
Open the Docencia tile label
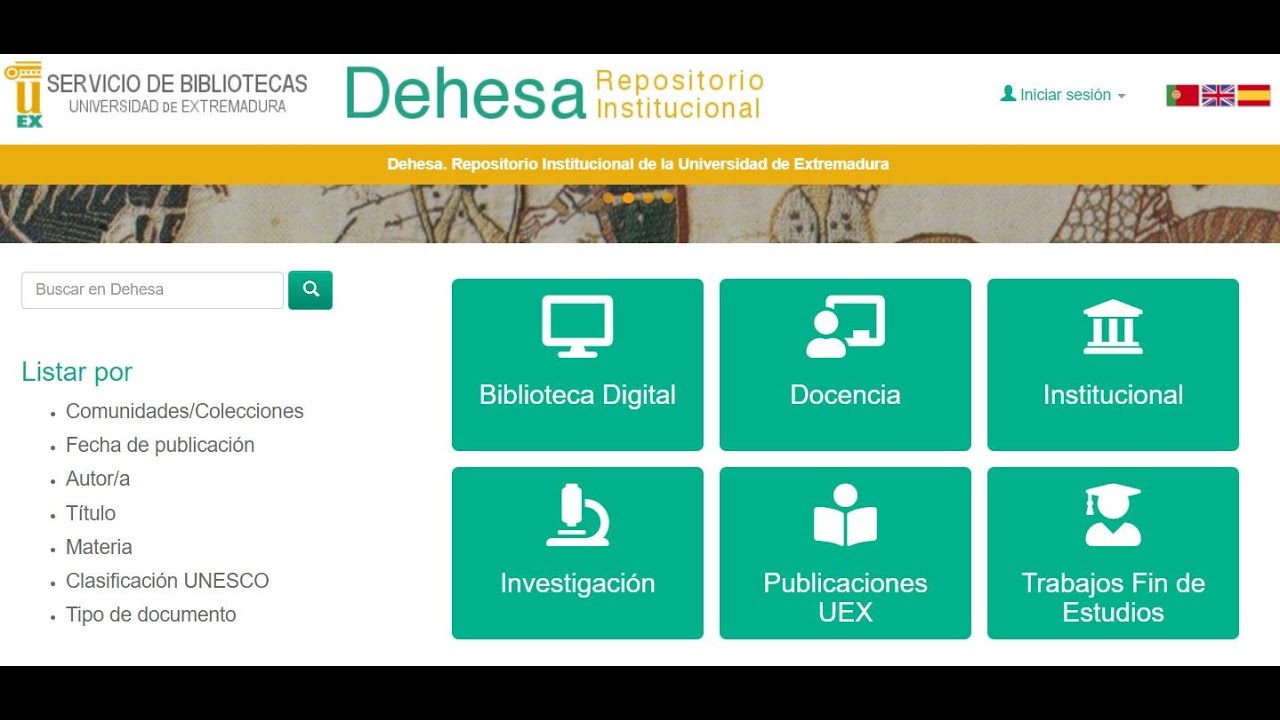[845, 395]
